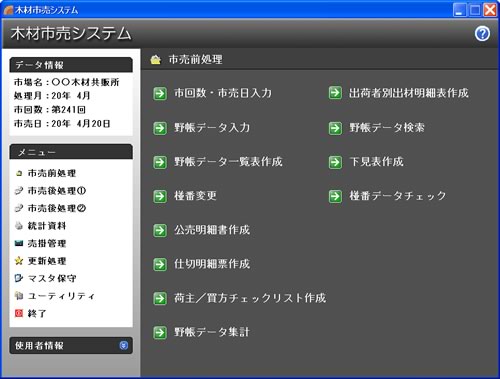Open the 野帳データ入力 link
This screenshot has height=379, width=500.
click(212, 128)
